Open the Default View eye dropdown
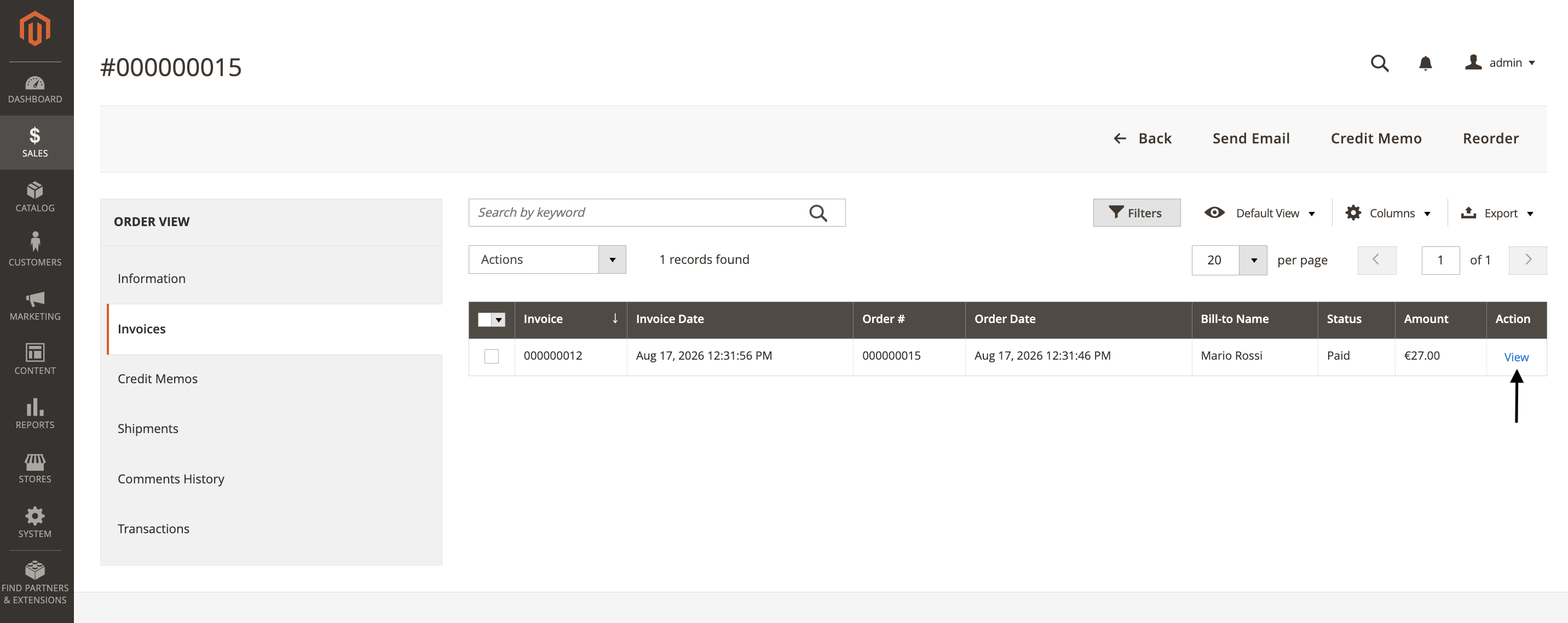The height and width of the screenshot is (623, 1568). tap(1259, 213)
